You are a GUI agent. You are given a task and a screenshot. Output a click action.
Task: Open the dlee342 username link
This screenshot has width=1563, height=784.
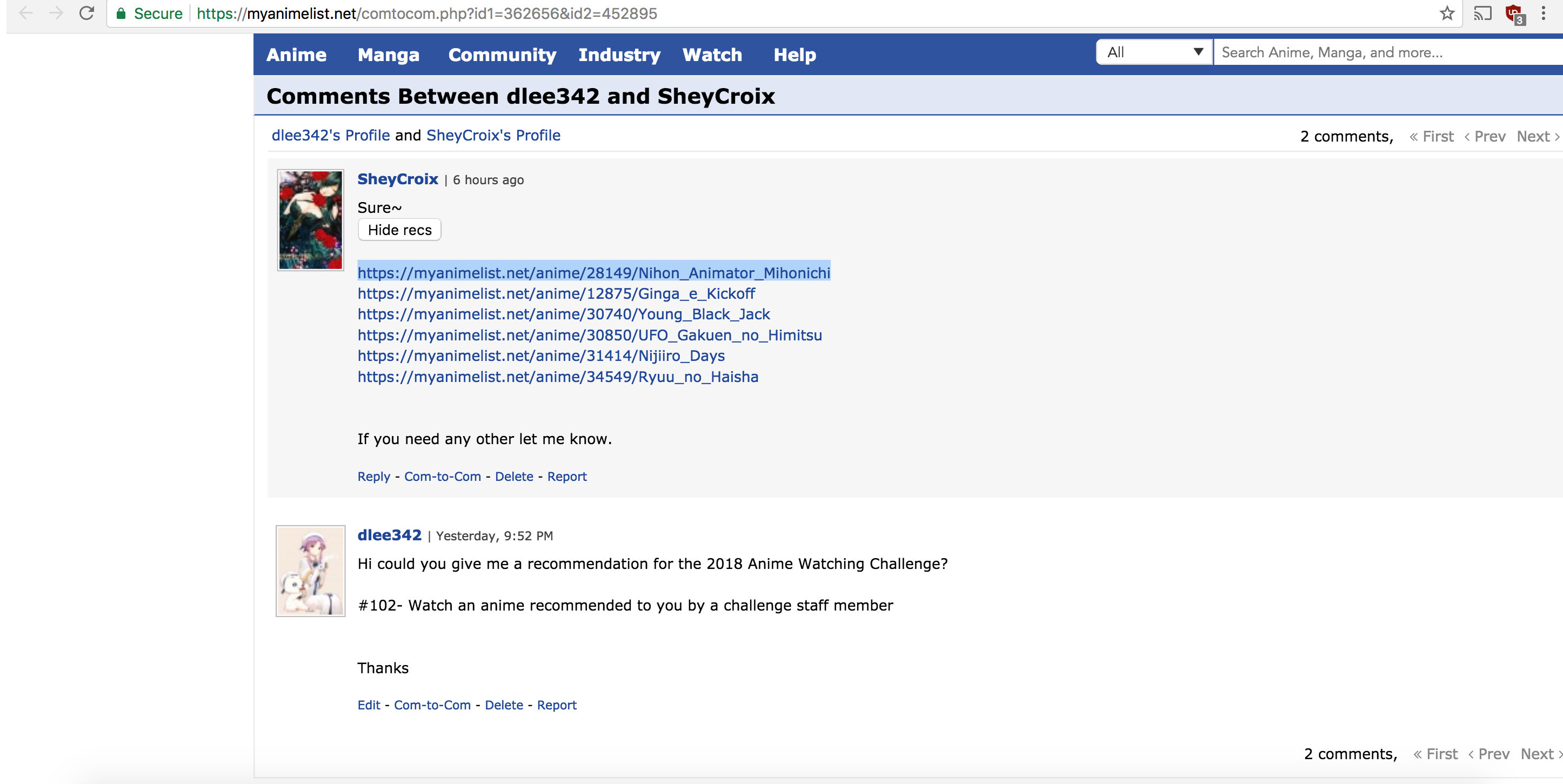pos(389,535)
